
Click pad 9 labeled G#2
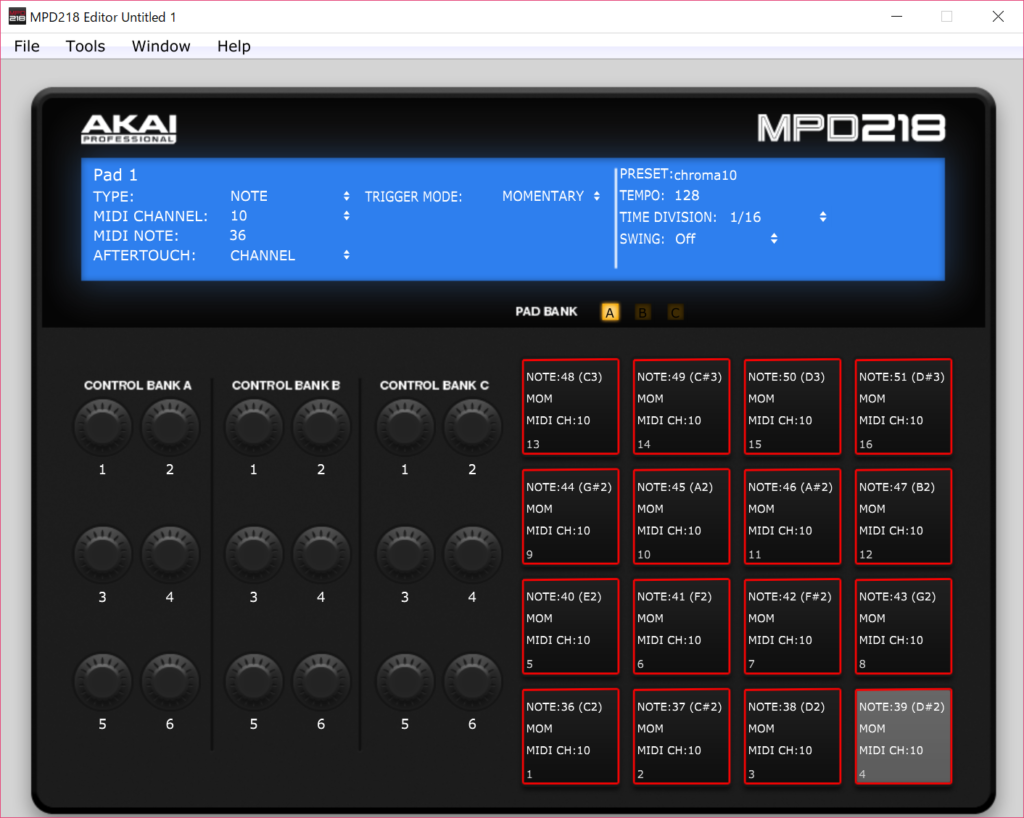570,517
